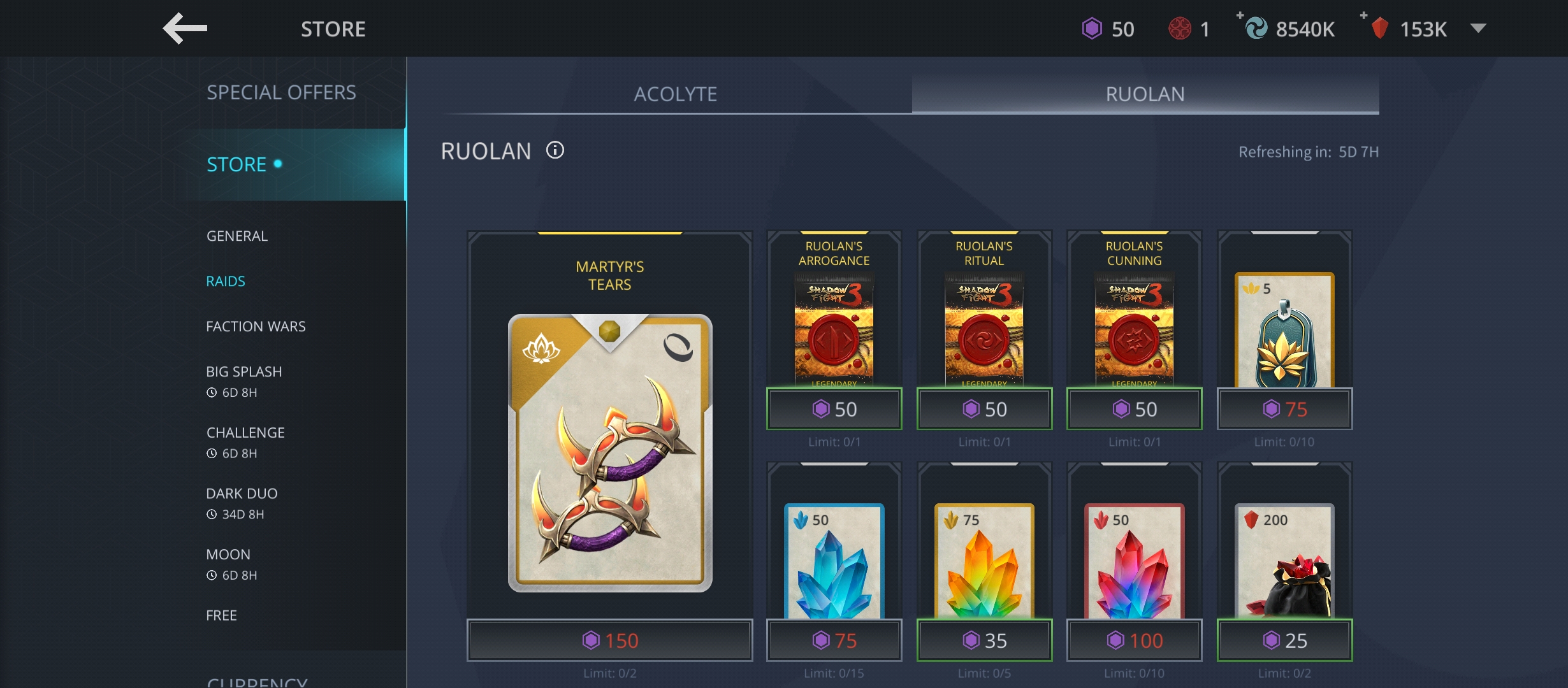This screenshot has width=1568, height=688.
Task: Buy 200 gems bag for 25
Action: [1284, 640]
